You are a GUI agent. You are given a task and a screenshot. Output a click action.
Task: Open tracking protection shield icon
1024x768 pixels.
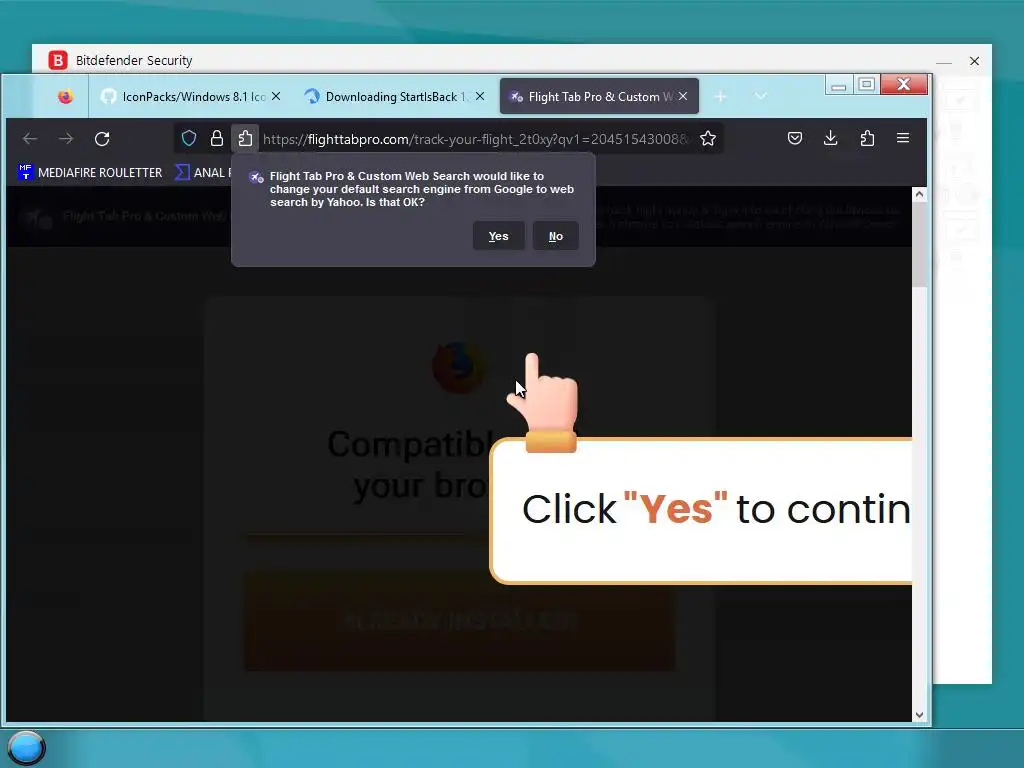tap(189, 138)
